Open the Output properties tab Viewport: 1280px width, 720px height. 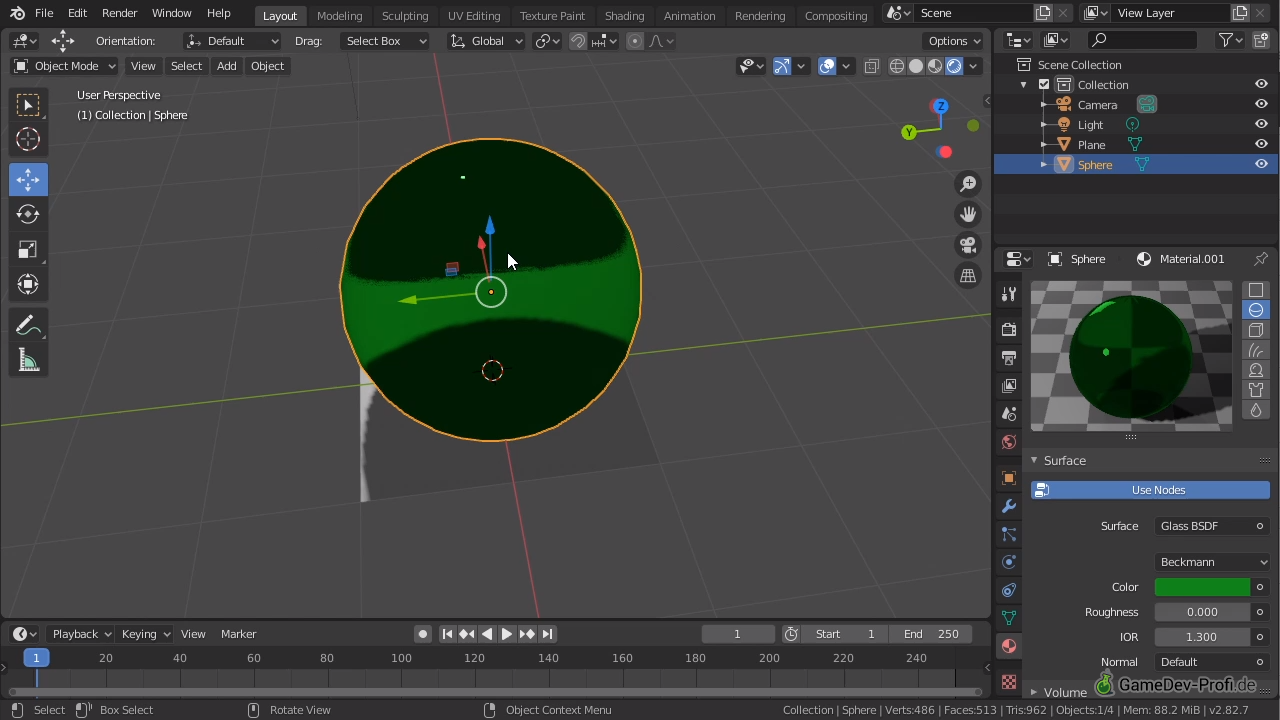(1009, 357)
